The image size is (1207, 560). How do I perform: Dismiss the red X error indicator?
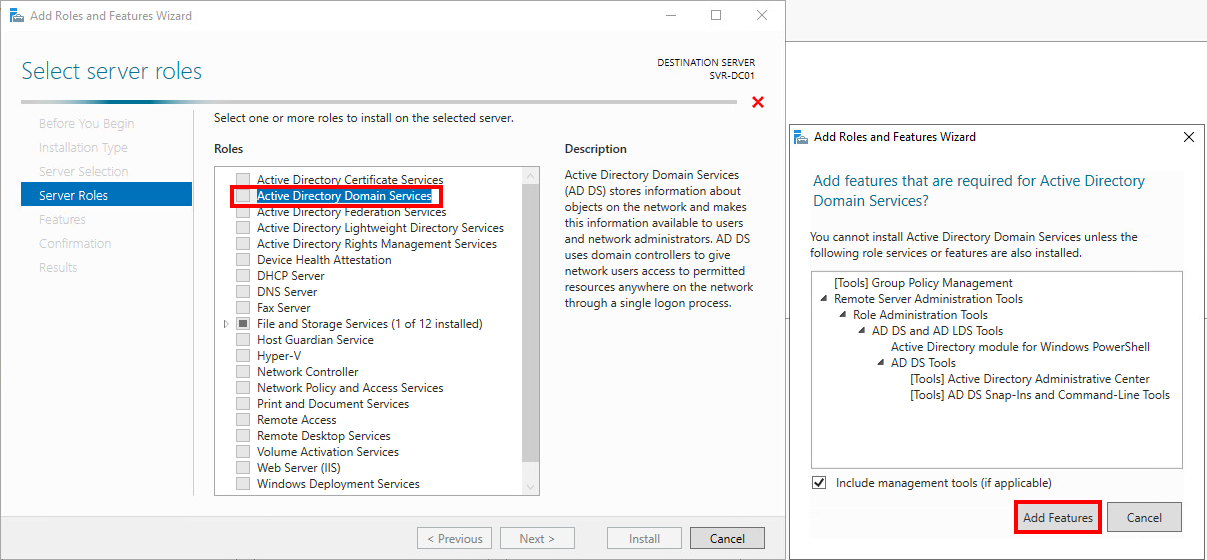(x=758, y=102)
